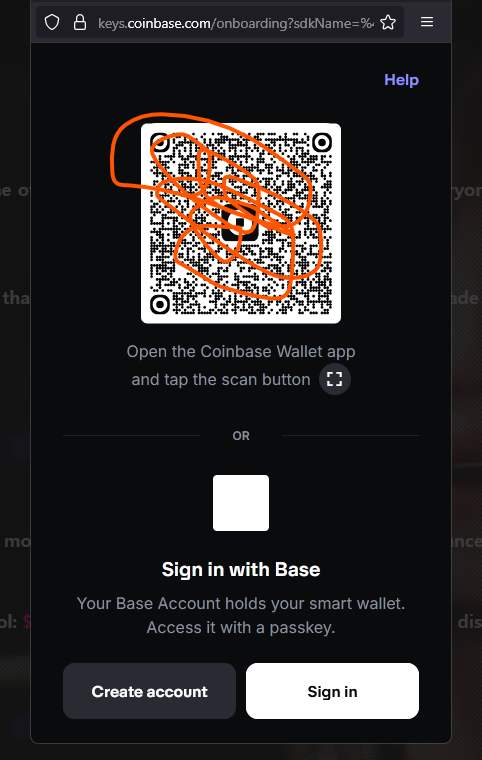Click the top-right QR finder marker
482x760 pixels.
[x=322, y=142]
